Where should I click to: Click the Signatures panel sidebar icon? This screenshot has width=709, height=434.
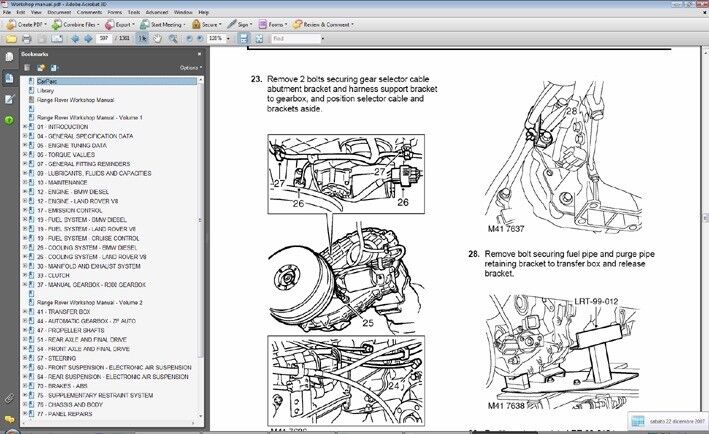coord(9,99)
